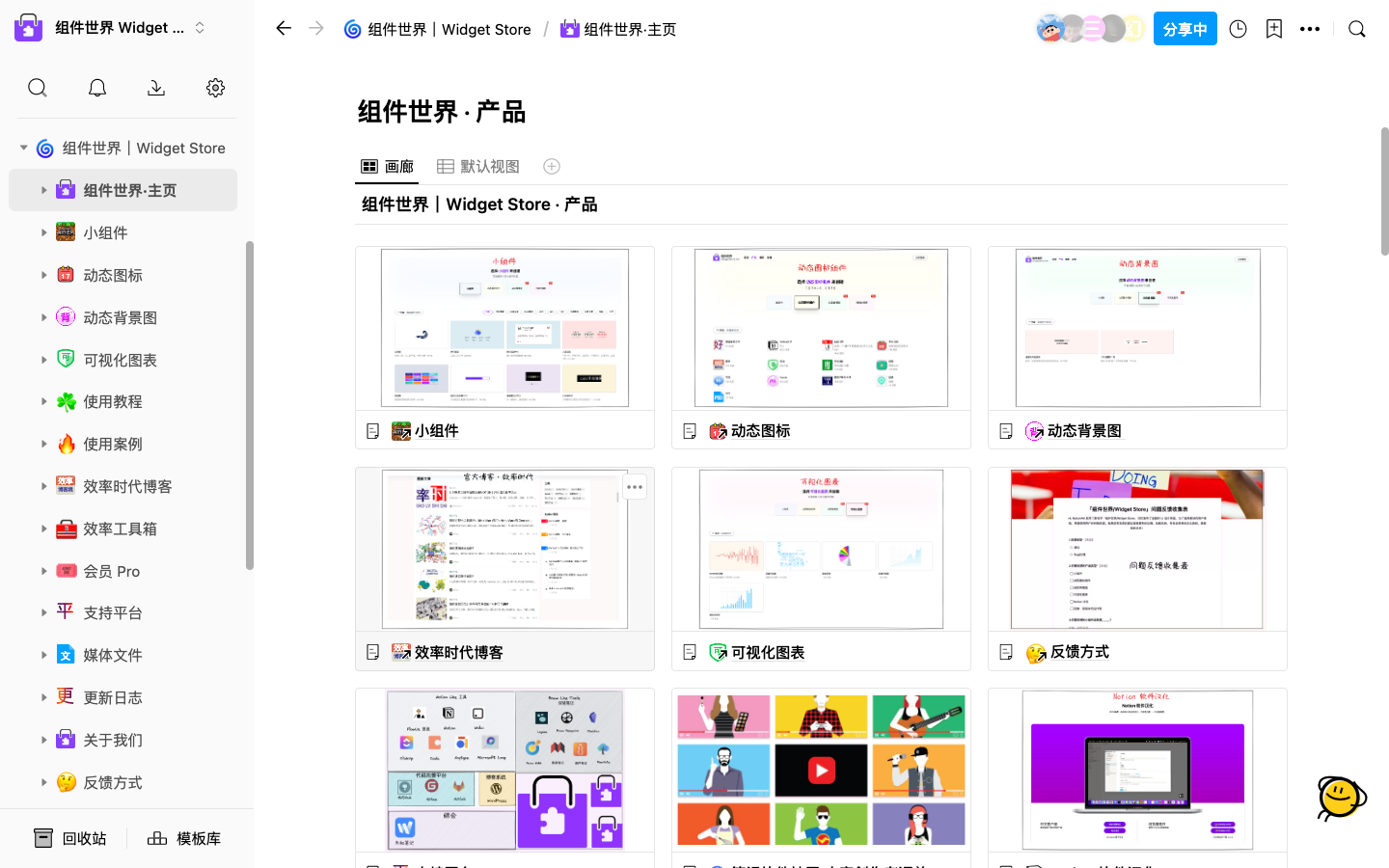Open the 小组件 card thumbnail
Screen dimensions: 1389x868
(504, 328)
